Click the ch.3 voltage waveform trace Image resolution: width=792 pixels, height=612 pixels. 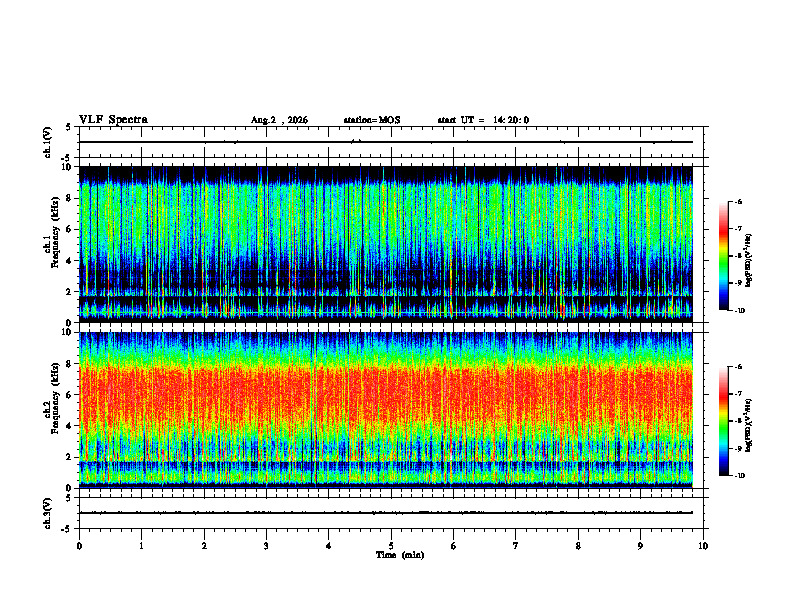coord(386,513)
